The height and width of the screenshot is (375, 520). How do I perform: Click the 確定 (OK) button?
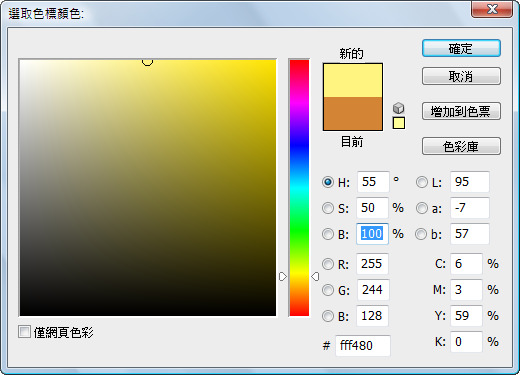coord(461,48)
